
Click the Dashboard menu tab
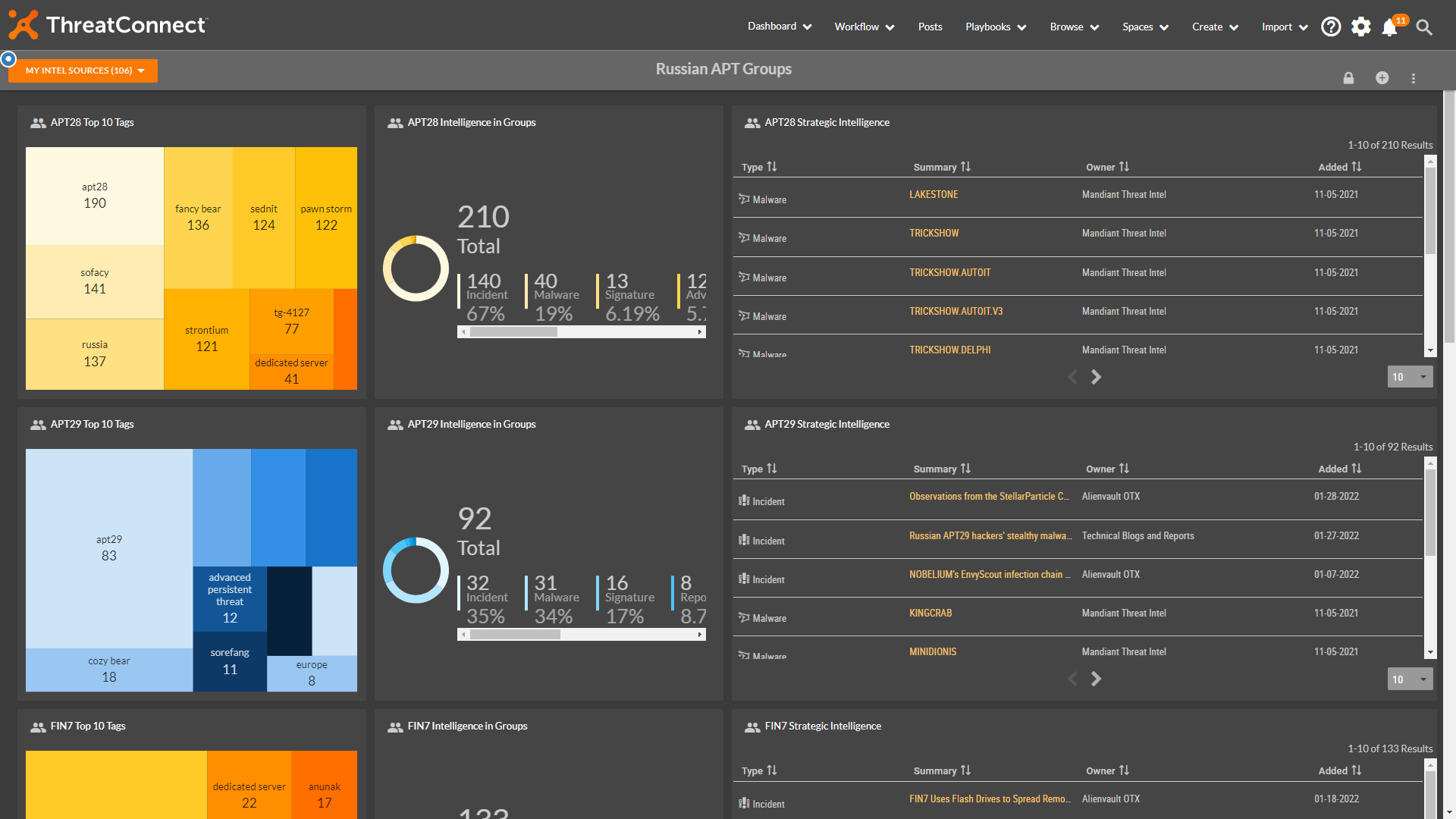[x=781, y=27]
